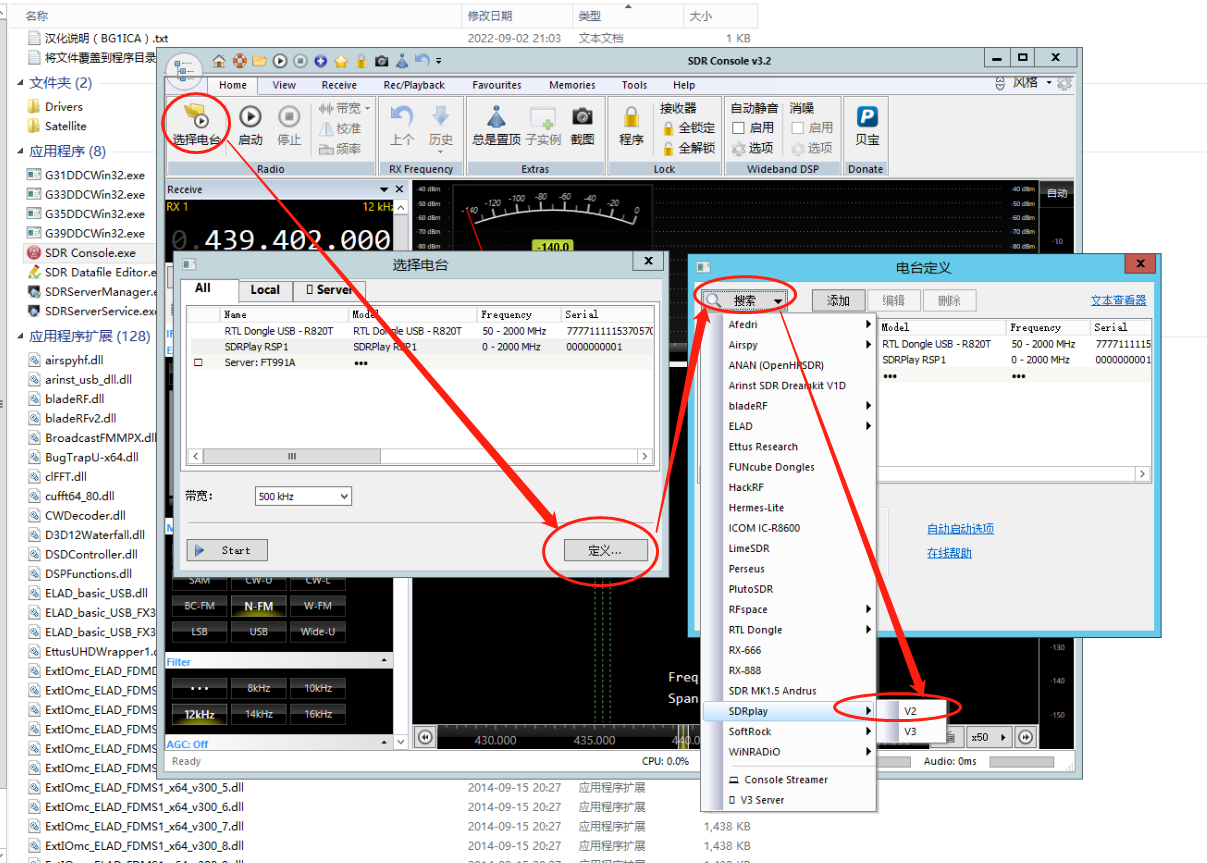Open the Memories ribbon tab
Screen dimensions: 1207x863
pyautogui.click(x=572, y=85)
